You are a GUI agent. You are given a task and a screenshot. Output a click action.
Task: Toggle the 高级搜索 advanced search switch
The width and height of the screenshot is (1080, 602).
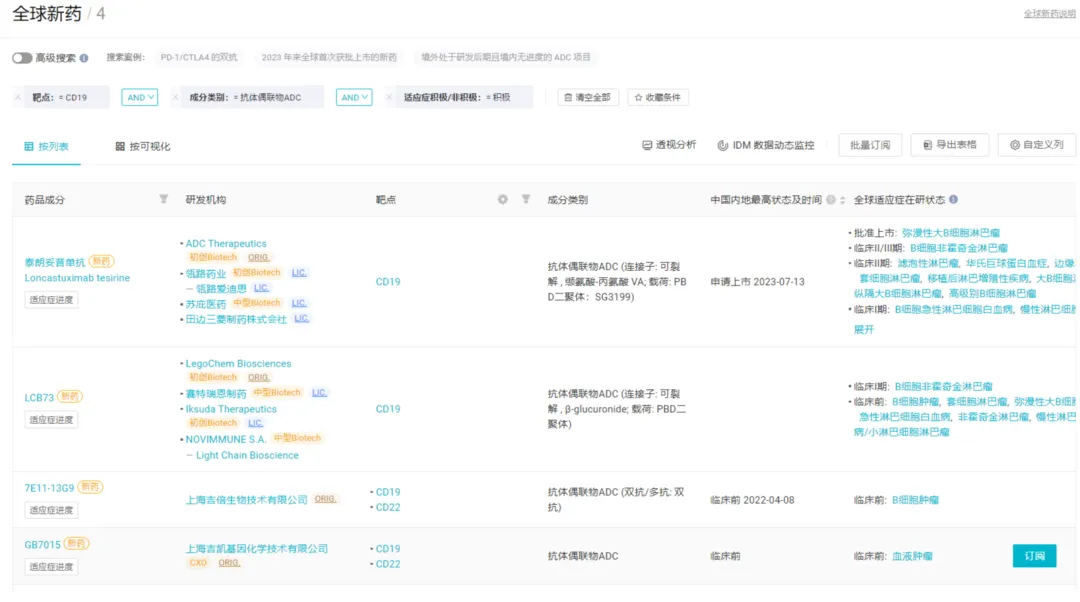(21, 58)
